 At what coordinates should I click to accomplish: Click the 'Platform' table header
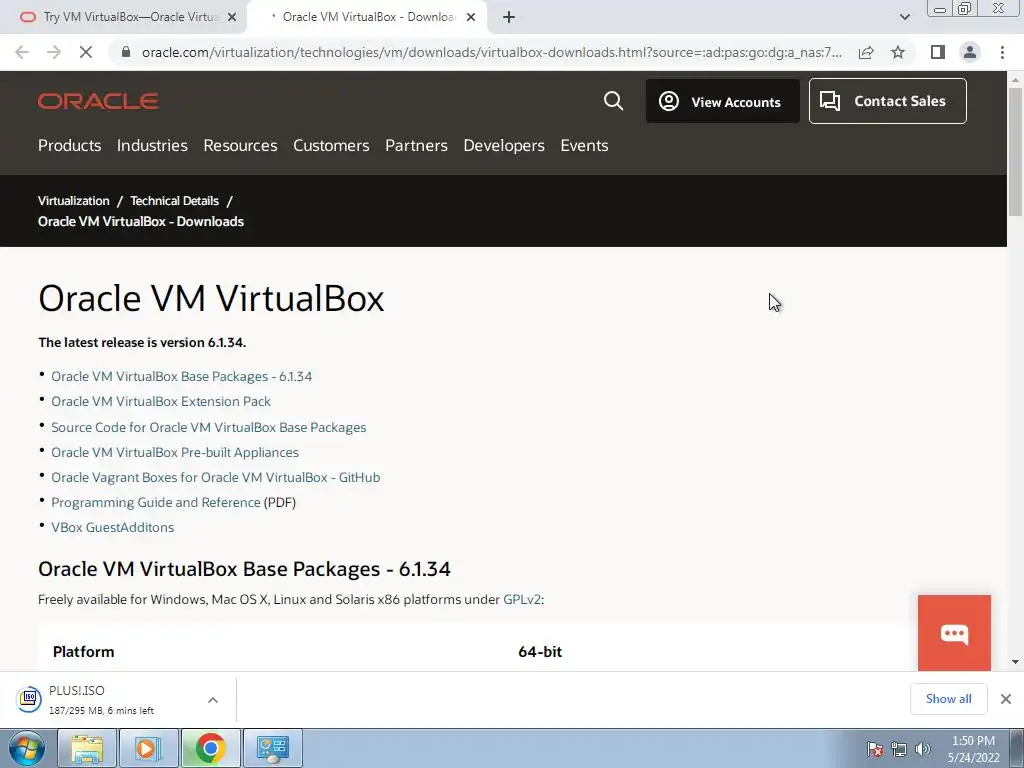point(84,652)
